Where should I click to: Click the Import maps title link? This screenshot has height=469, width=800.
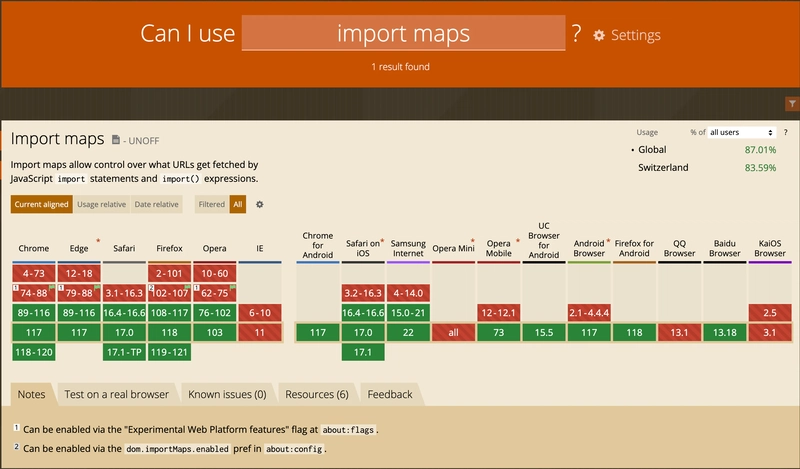(57, 139)
